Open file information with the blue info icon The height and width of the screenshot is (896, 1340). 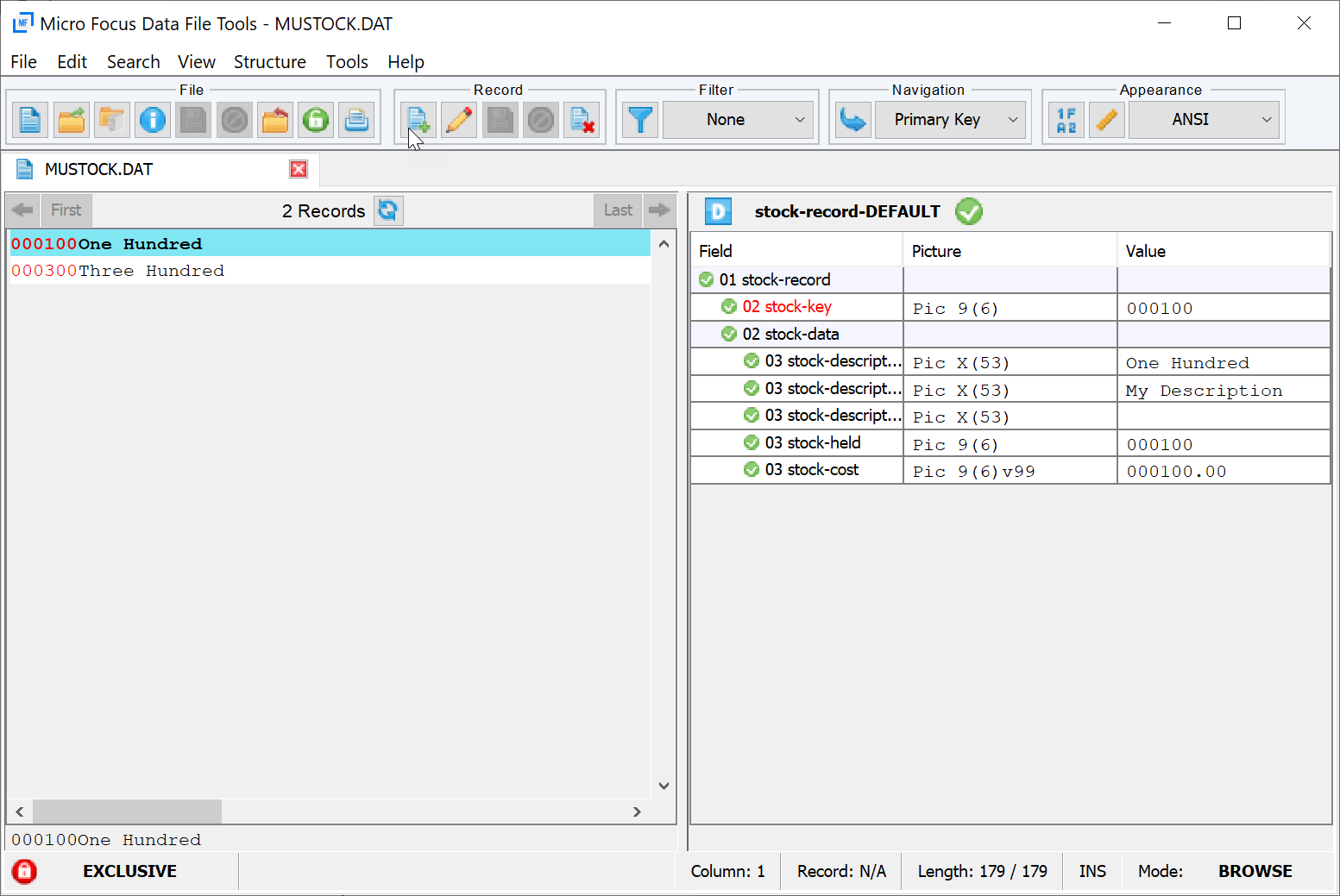click(x=153, y=120)
